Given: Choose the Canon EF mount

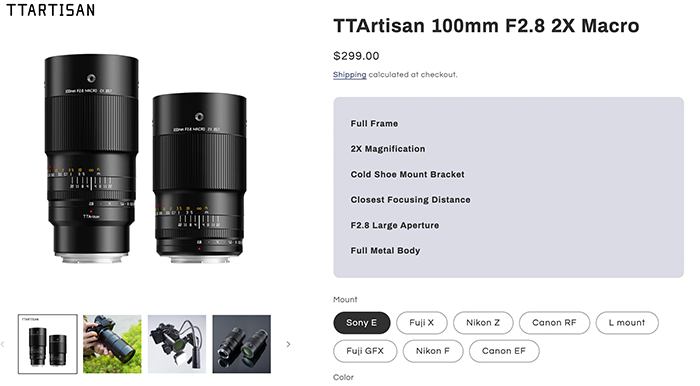Looking at the screenshot, I should point(504,351).
